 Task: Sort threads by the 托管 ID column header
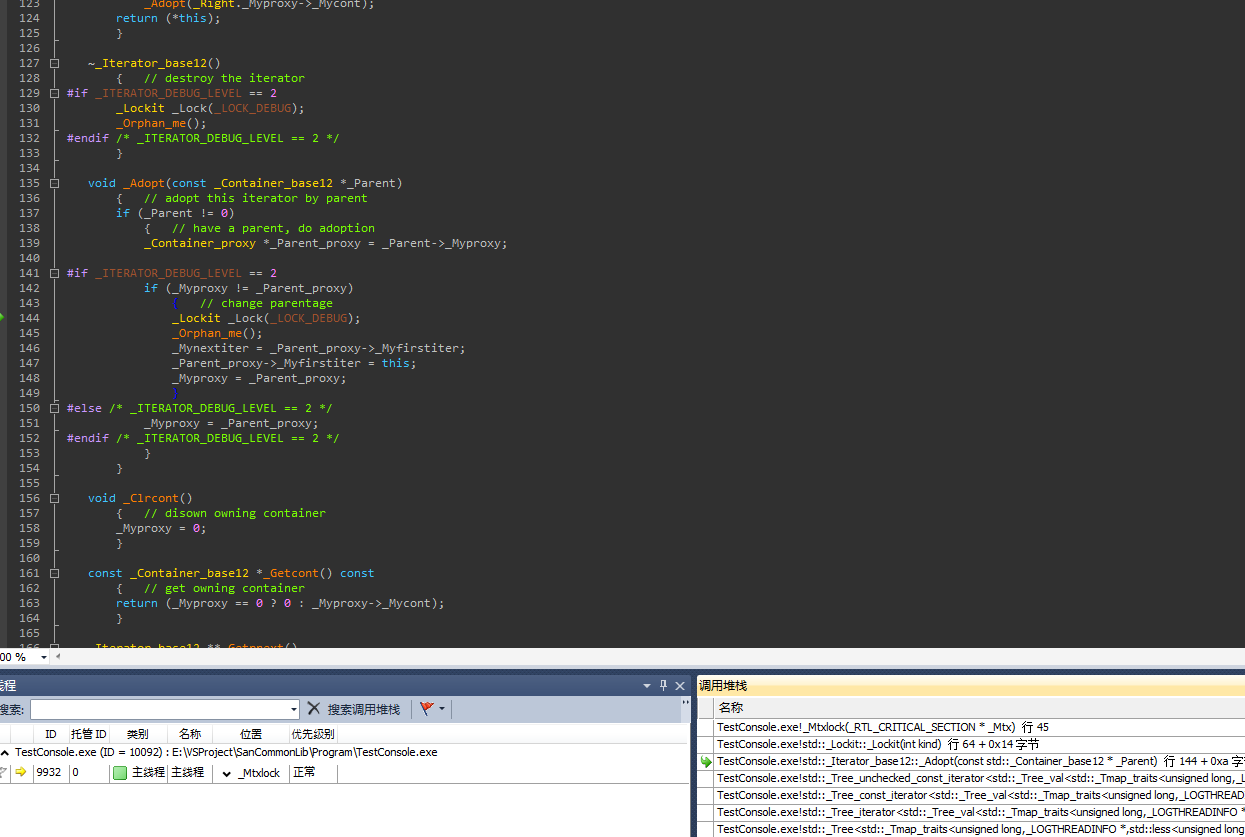(89, 734)
